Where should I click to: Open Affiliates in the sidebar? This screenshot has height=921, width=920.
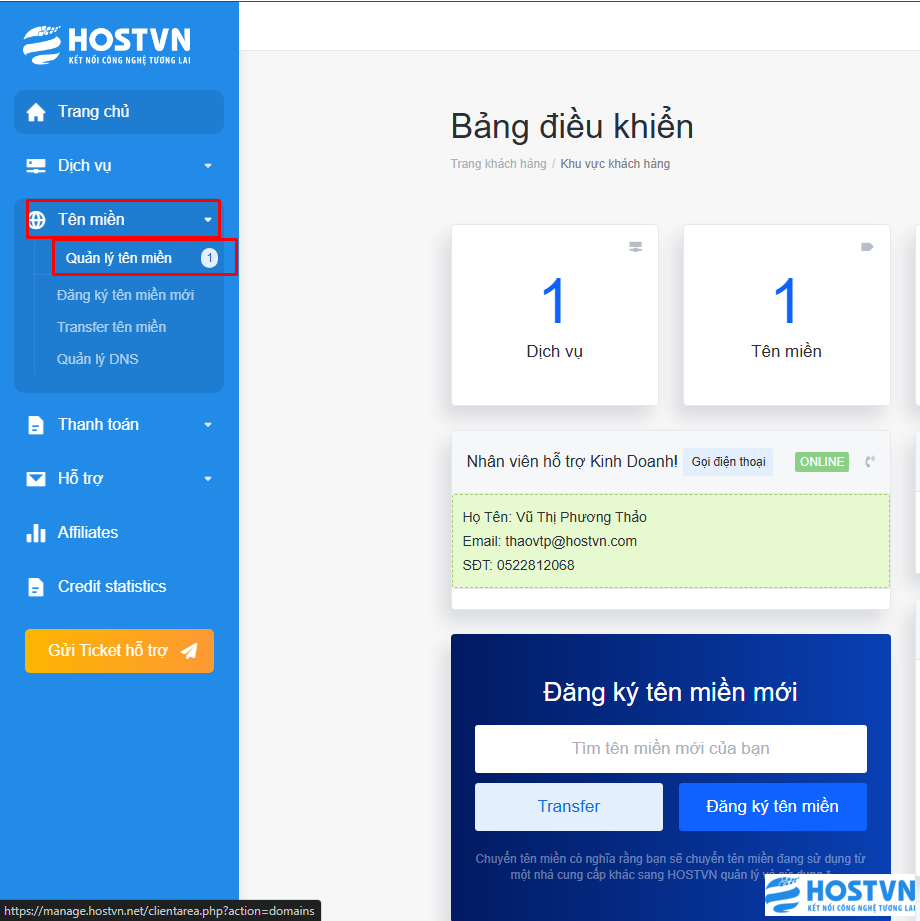119,533
